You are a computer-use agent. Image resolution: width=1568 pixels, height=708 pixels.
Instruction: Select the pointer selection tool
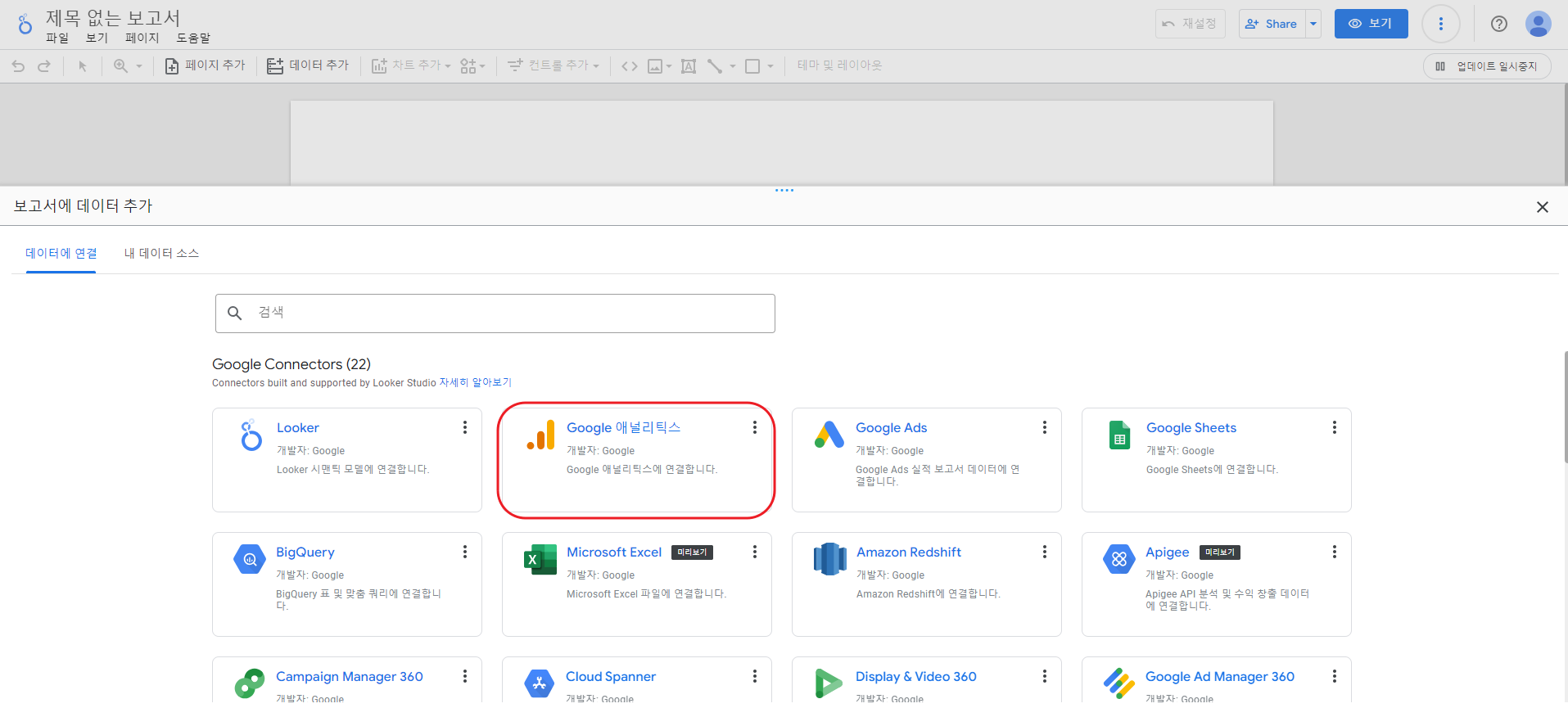pos(82,66)
